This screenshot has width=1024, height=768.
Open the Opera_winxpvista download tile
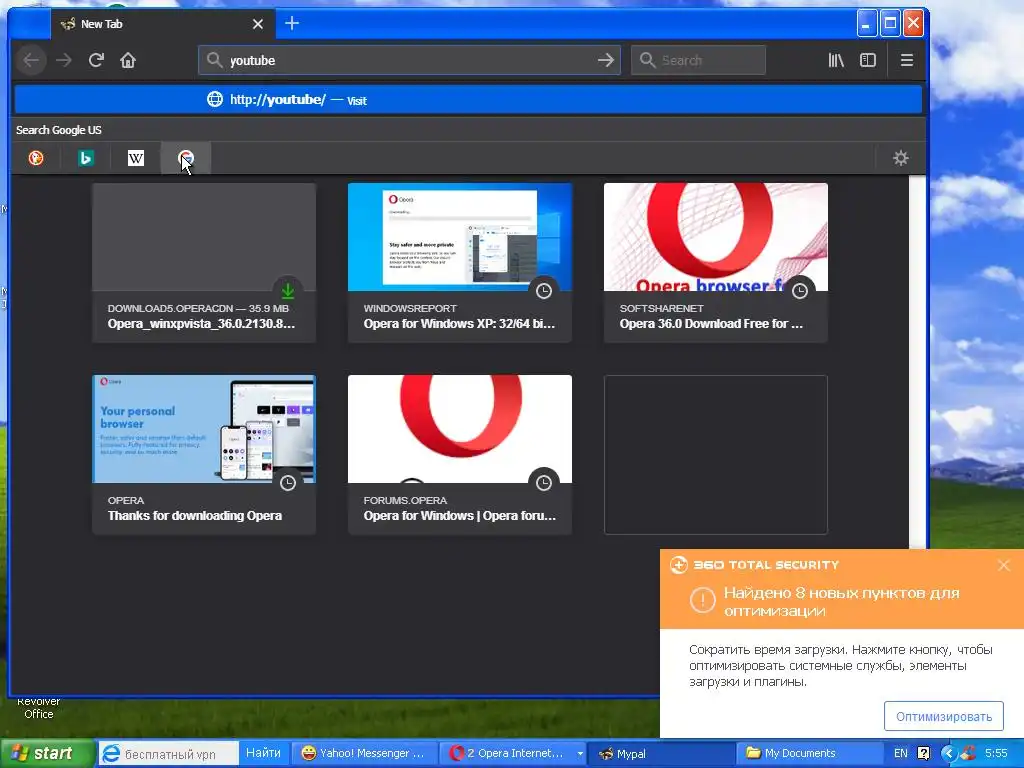(204, 263)
